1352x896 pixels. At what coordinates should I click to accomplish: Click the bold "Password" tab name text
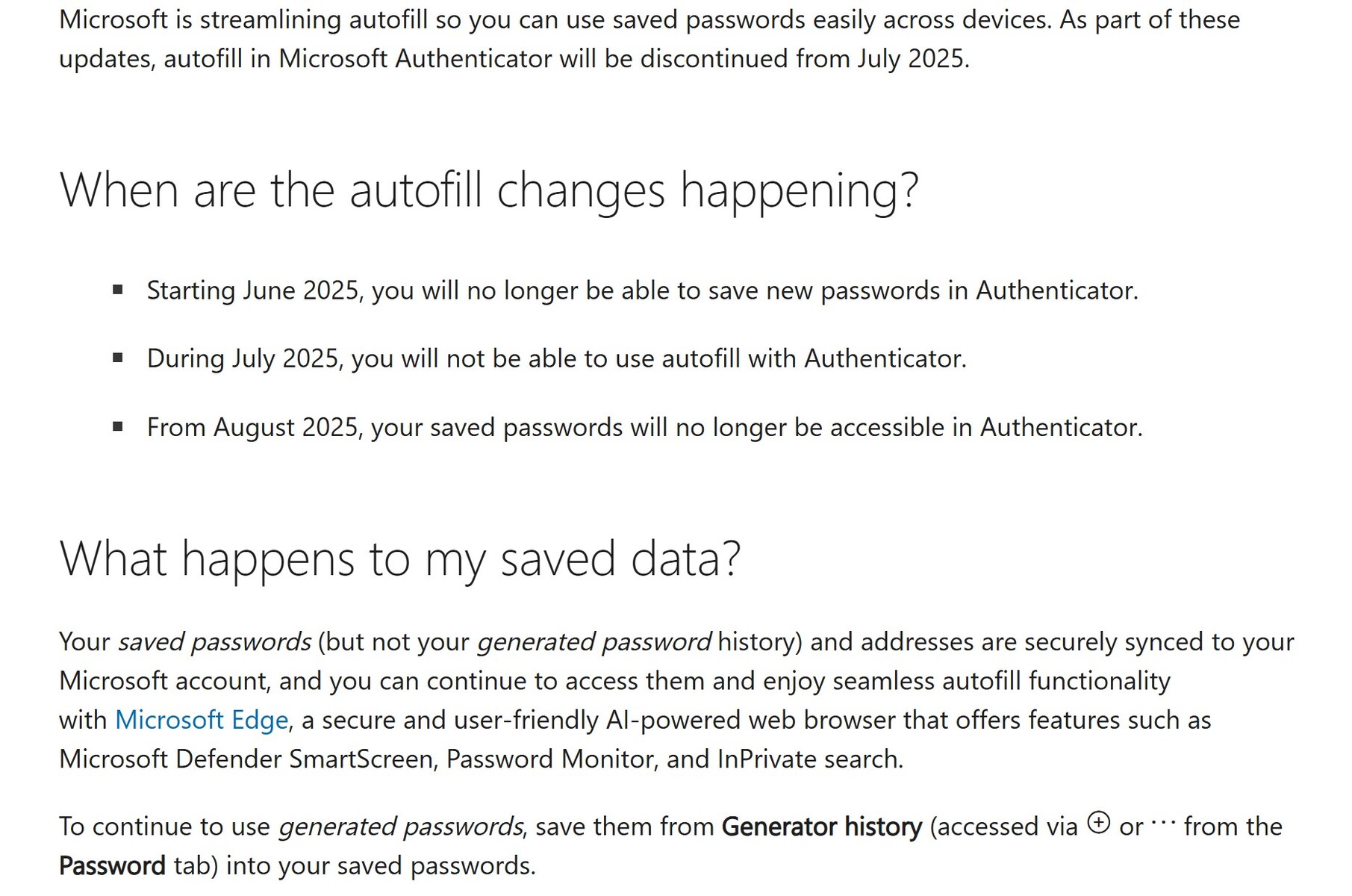click(112, 865)
